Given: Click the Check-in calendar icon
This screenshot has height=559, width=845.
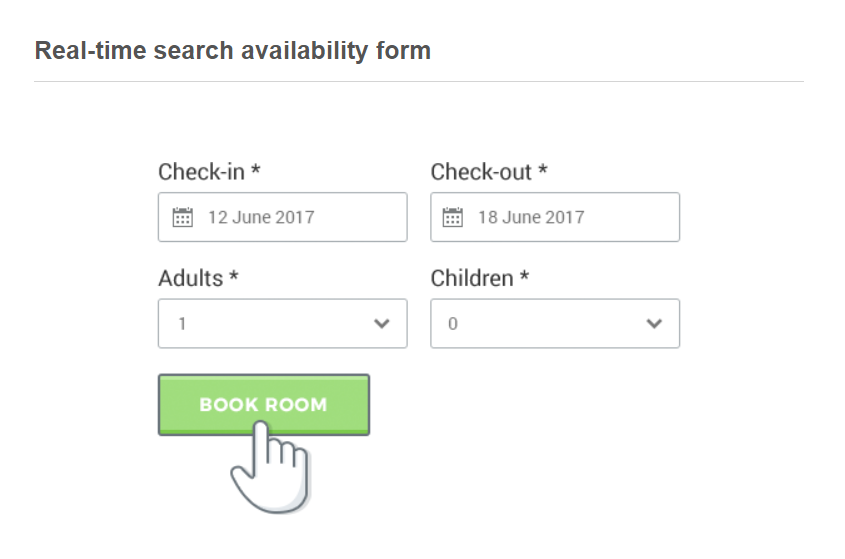Looking at the screenshot, I should click(182, 217).
